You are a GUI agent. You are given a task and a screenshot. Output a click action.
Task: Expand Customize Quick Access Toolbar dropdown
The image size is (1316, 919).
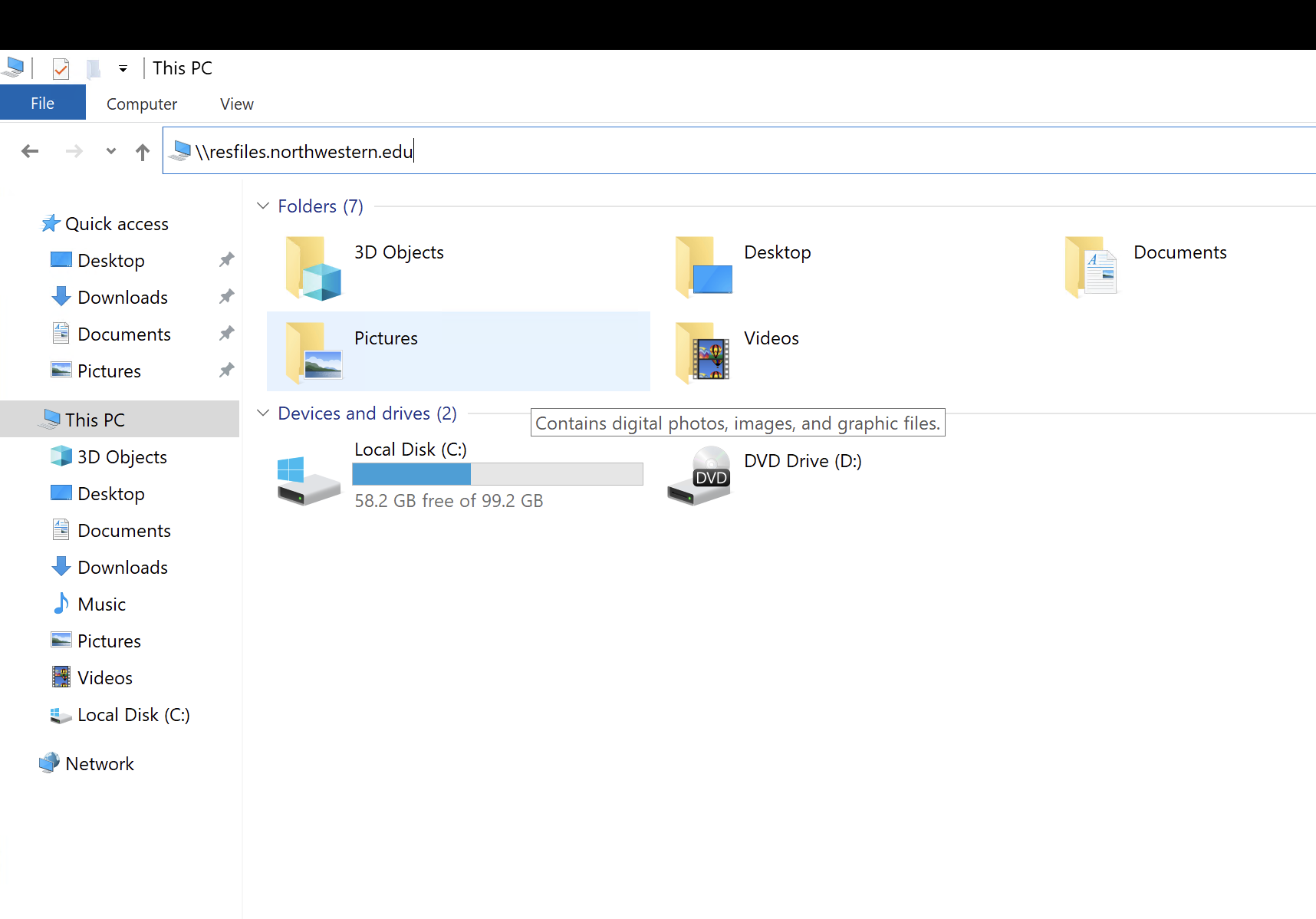click(x=123, y=69)
